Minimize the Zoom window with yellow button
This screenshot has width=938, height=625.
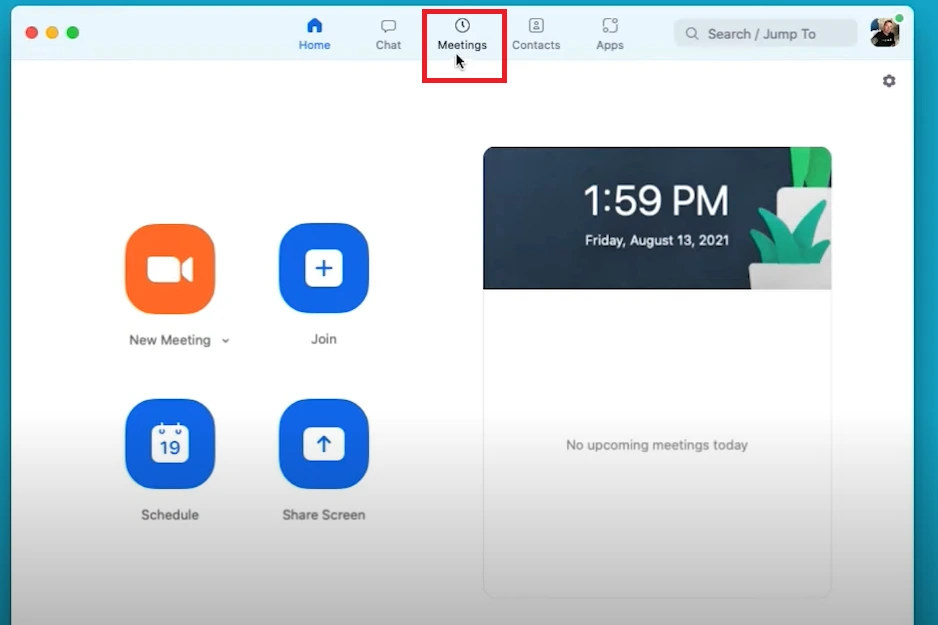coord(52,31)
